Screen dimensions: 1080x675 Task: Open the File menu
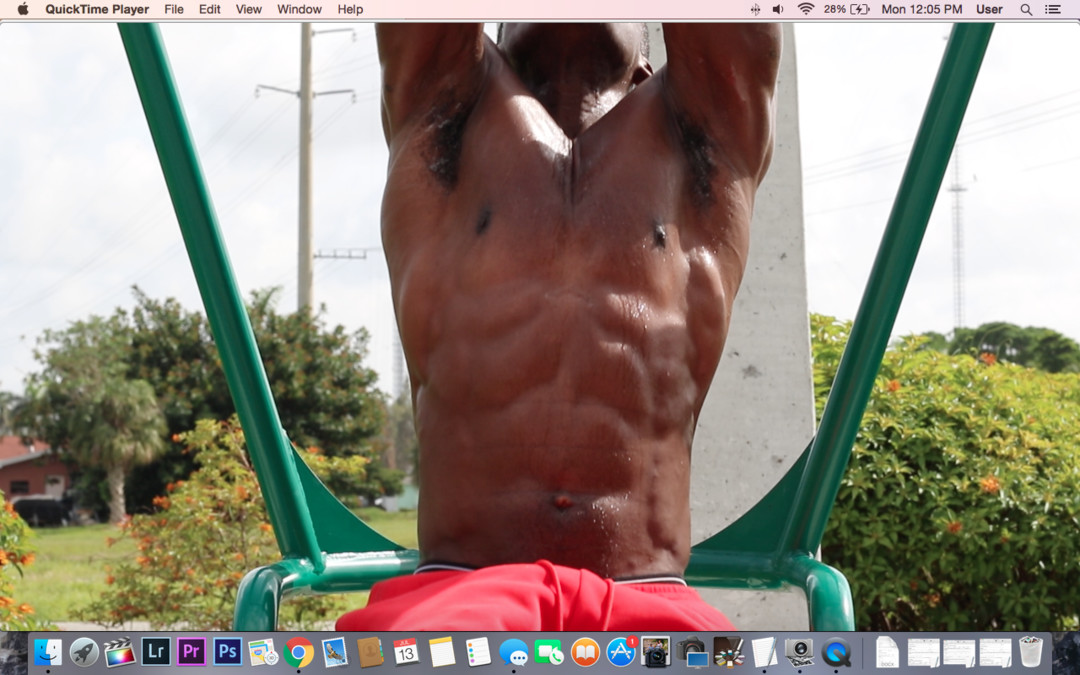(174, 9)
